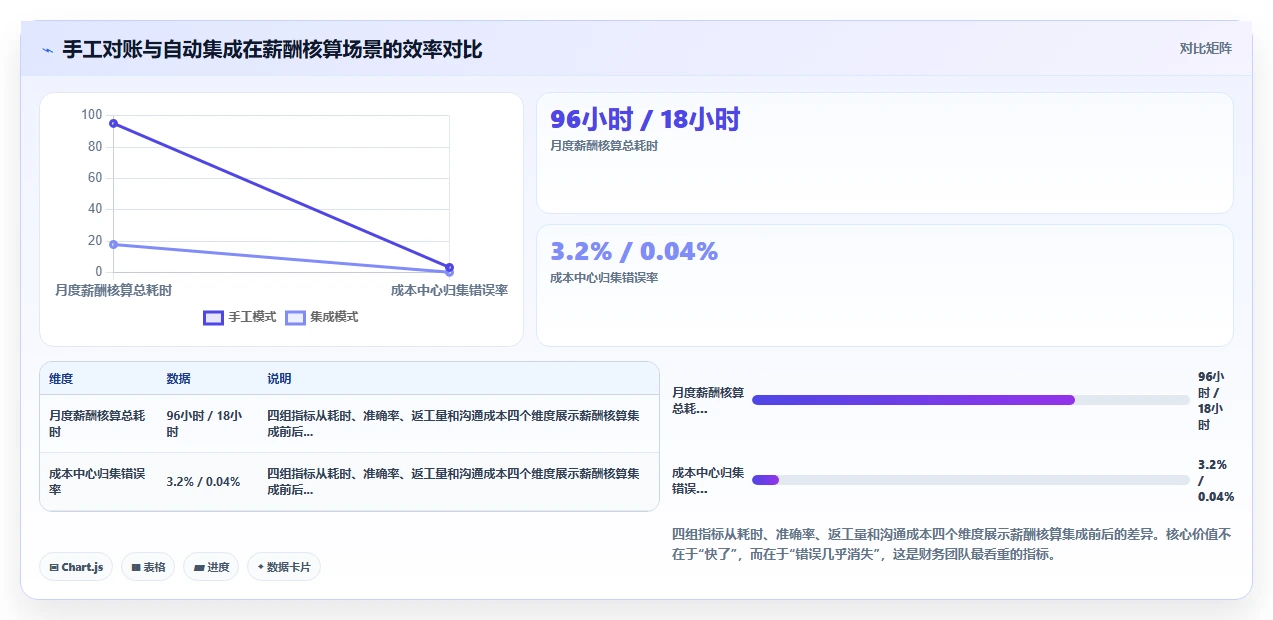
Task: Click the bar icon inside the 进度 chip
Action: click(x=198, y=567)
